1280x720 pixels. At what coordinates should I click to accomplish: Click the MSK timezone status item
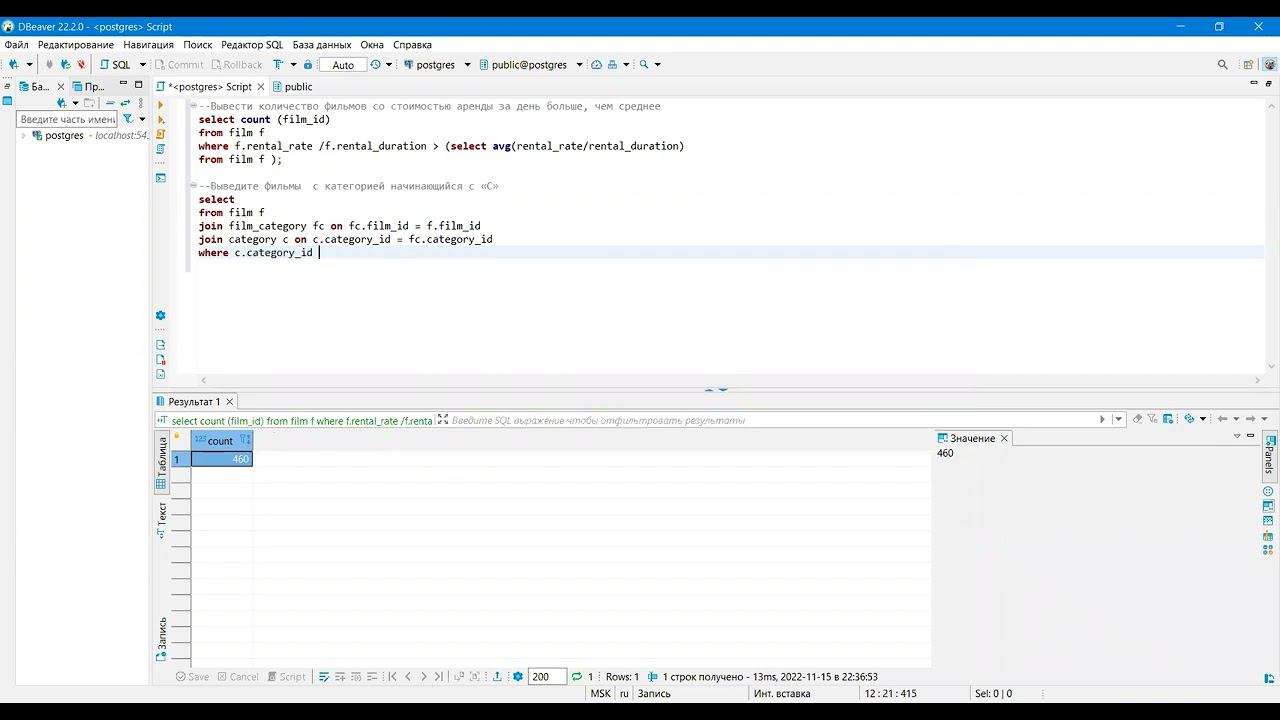coord(600,693)
